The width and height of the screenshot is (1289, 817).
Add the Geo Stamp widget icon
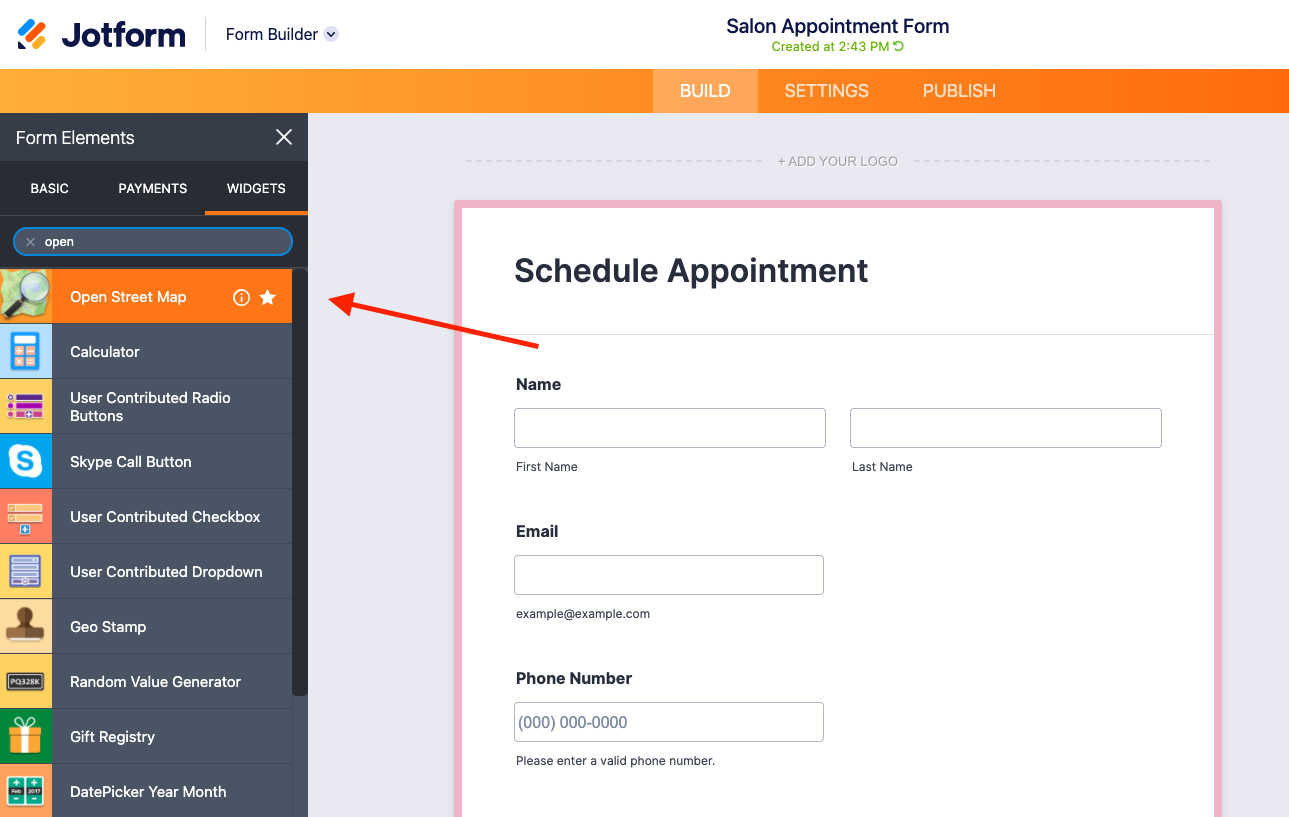coord(26,627)
